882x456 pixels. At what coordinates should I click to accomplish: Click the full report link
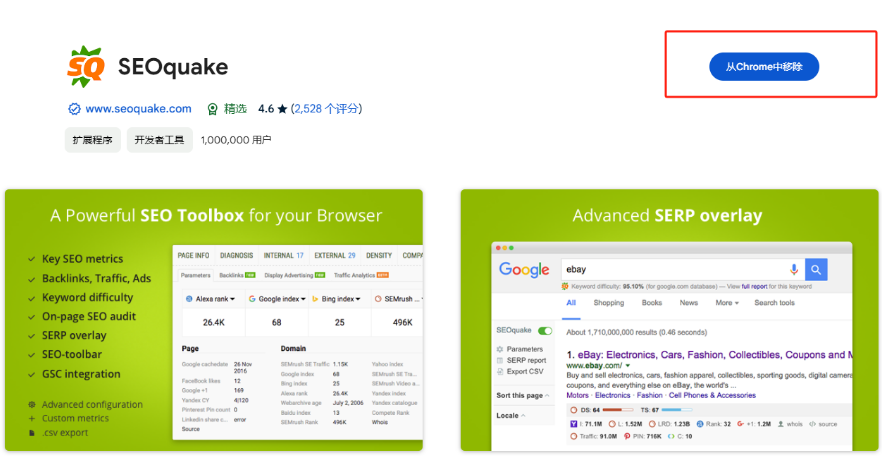tap(754, 286)
